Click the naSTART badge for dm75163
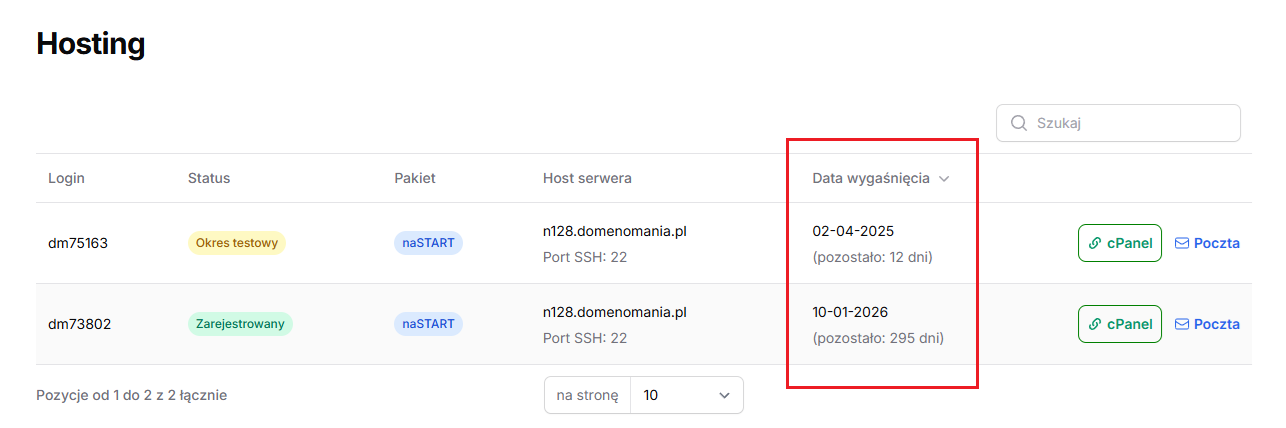This screenshot has width=1286, height=428. point(428,243)
